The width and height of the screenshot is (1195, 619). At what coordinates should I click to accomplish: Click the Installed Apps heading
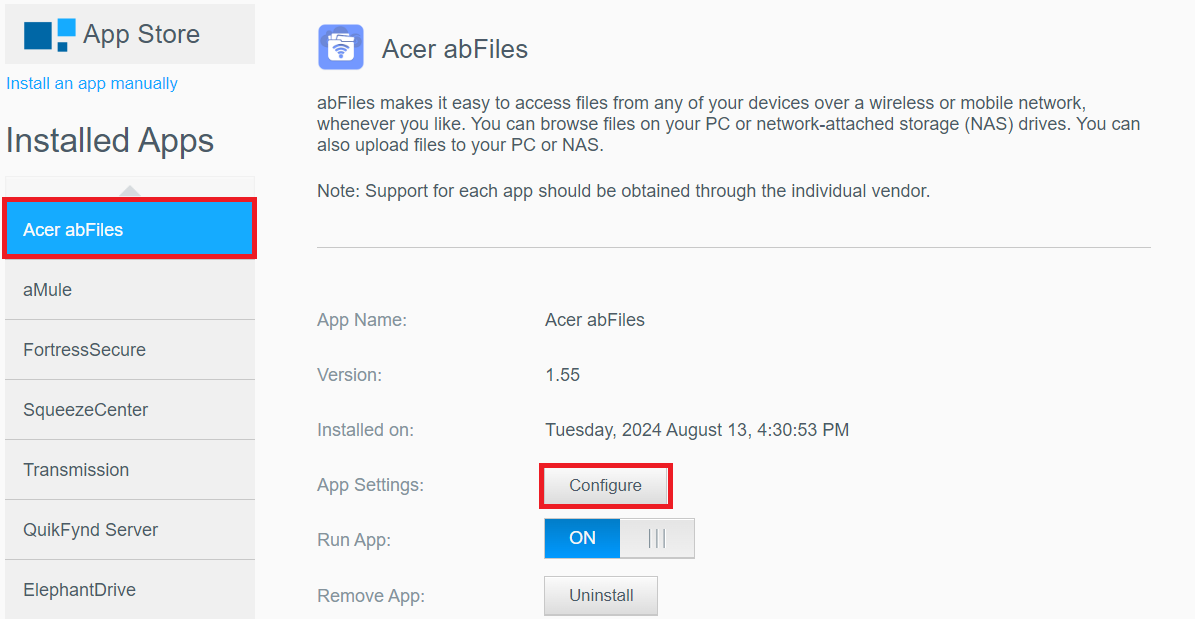click(110, 141)
